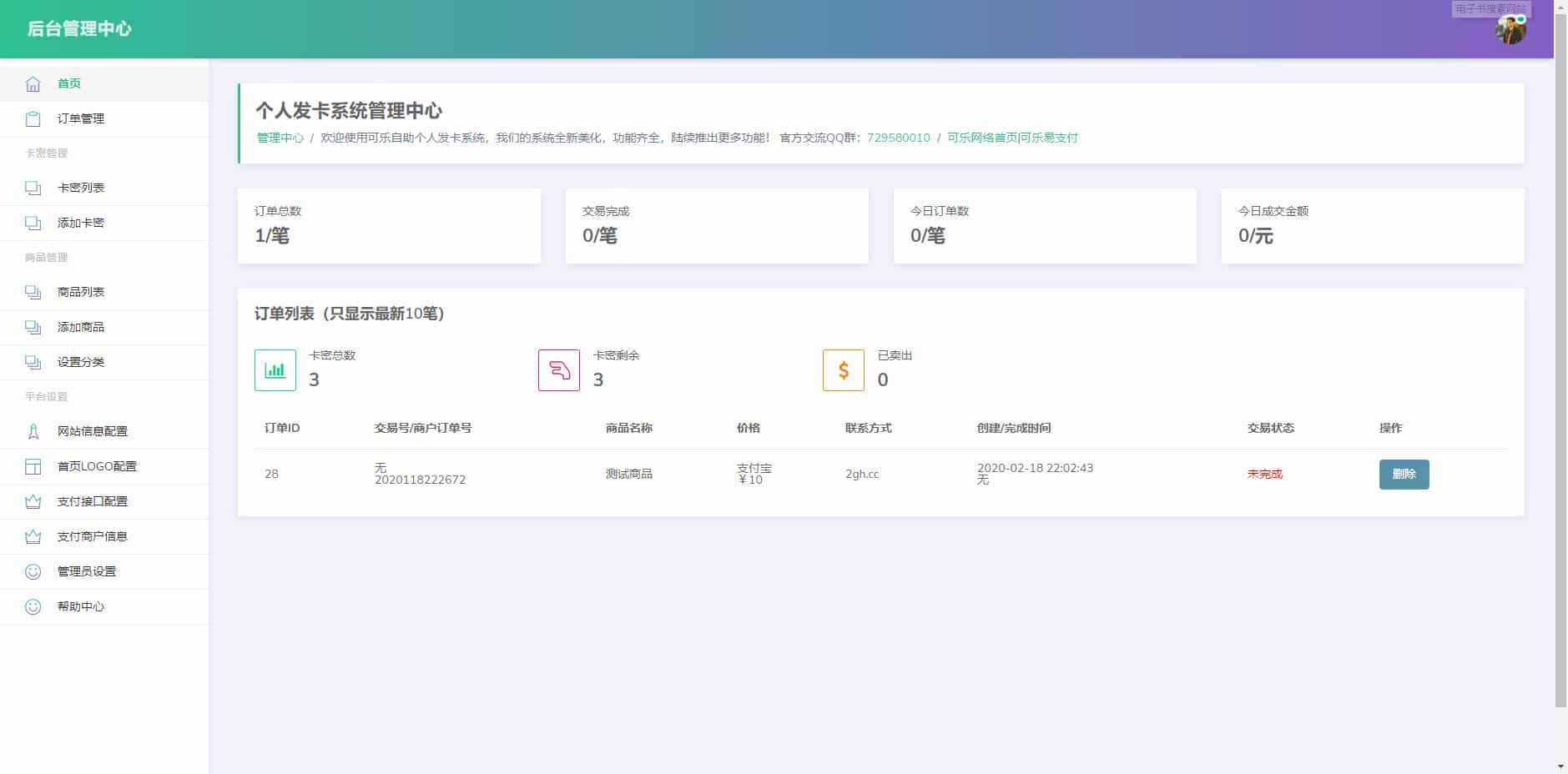
Task: Click the 首页LOGO配置 icon
Action: pyautogui.click(x=33, y=466)
